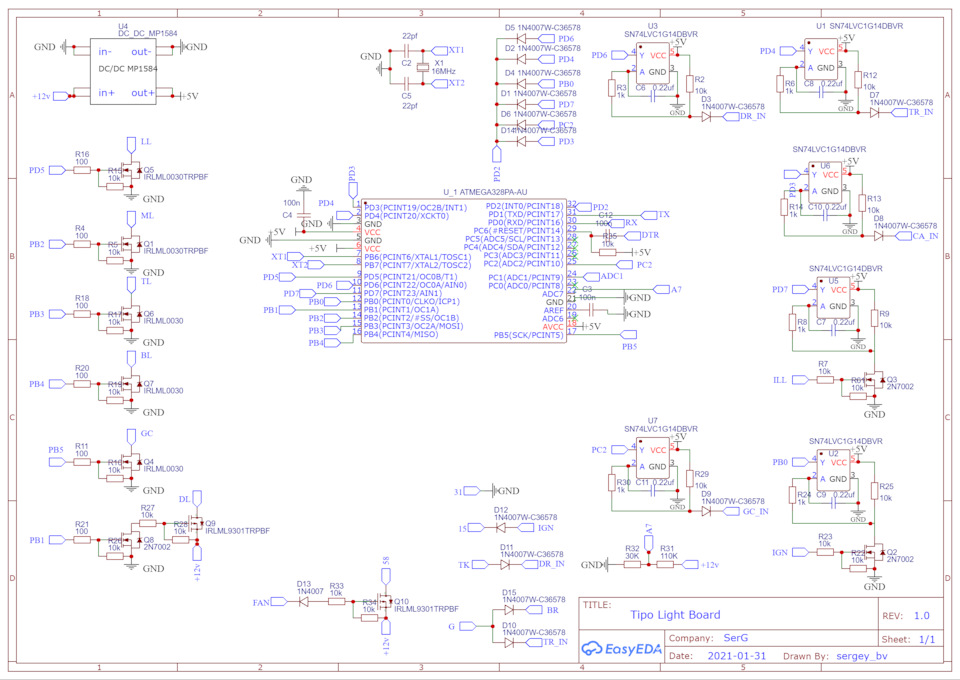
Task: Click the RX net port
Action: tap(616, 223)
